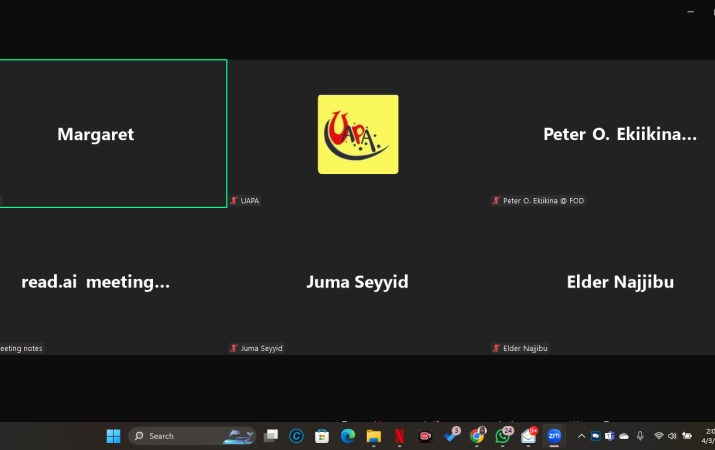Open the red screen recorder app in taskbar
The width and height of the screenshot is (715, 450).
[425, 436]
